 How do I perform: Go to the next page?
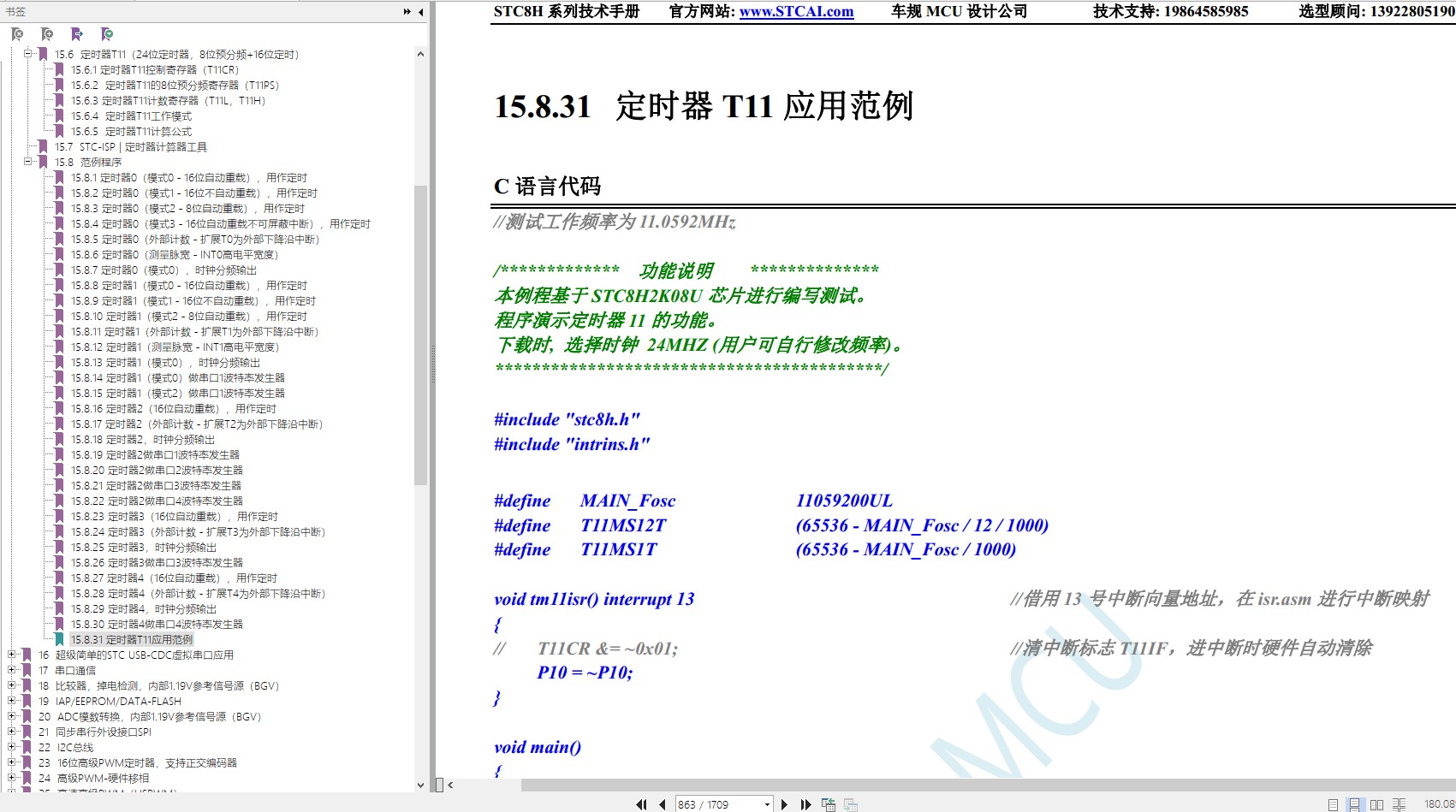click(x=784, y=804)
